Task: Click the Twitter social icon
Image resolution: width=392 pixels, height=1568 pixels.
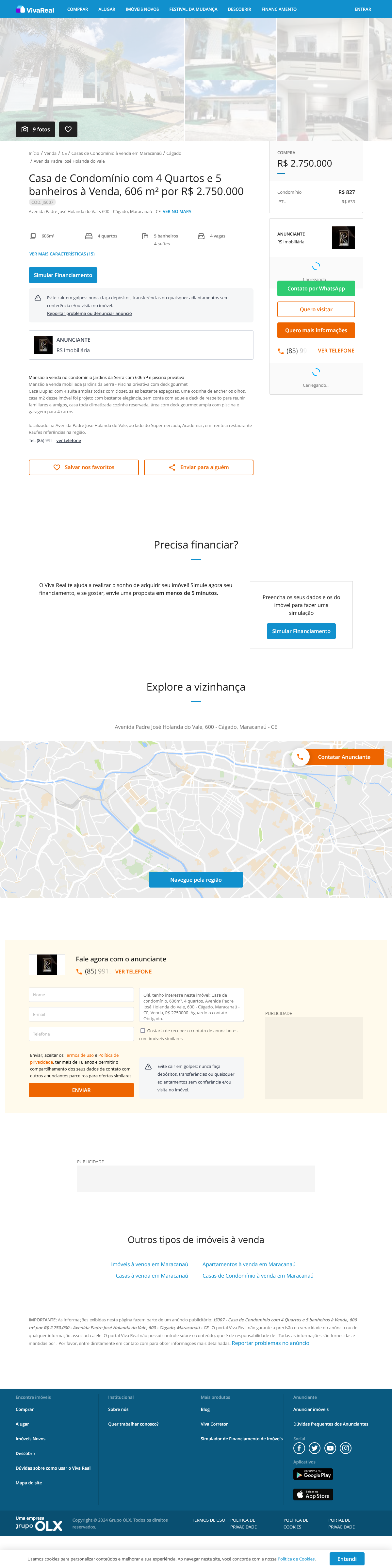Action: tap(315, 1448)
